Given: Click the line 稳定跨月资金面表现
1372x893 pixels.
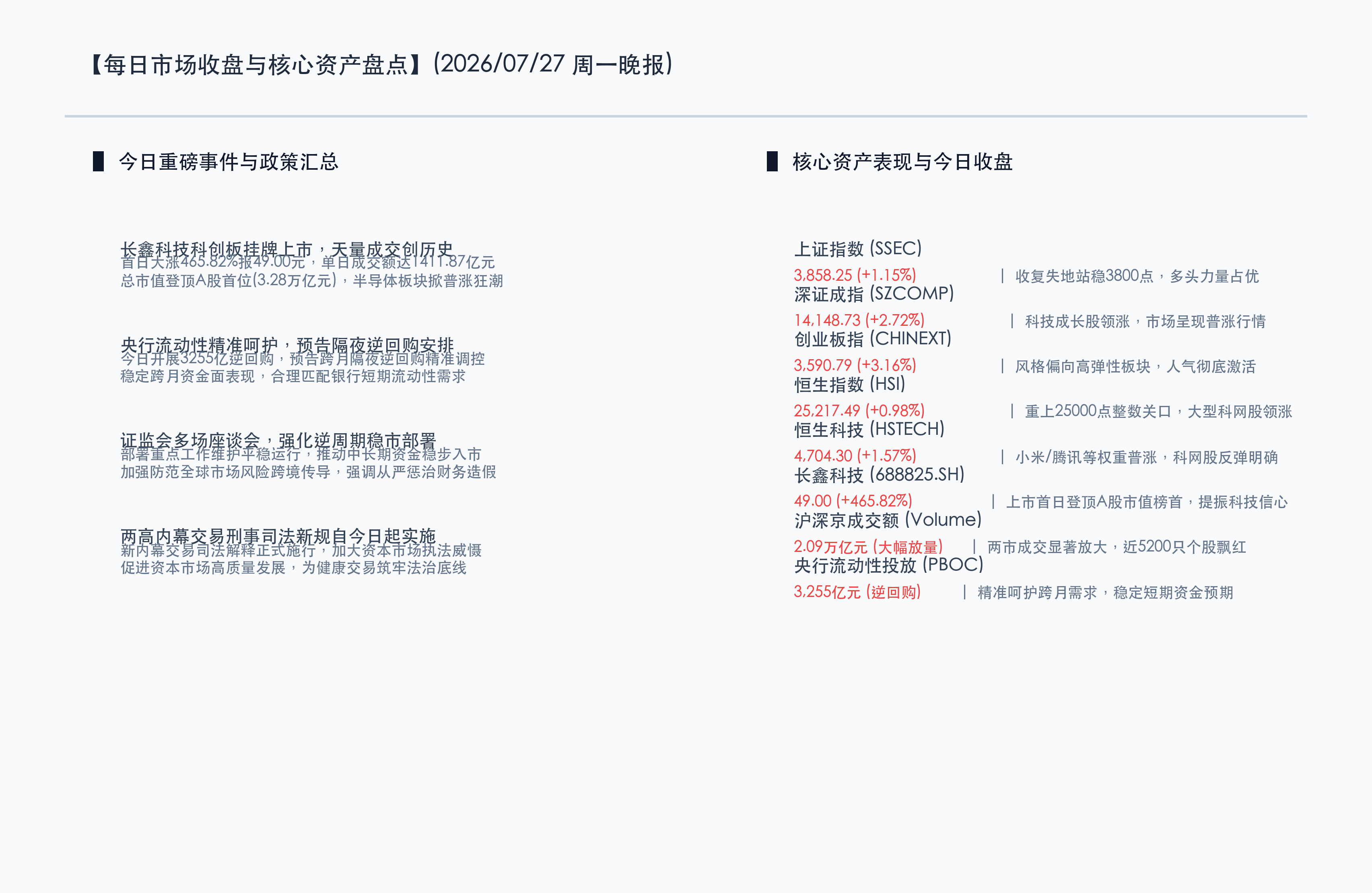Looking at the screenshot, I should [187, 377].
